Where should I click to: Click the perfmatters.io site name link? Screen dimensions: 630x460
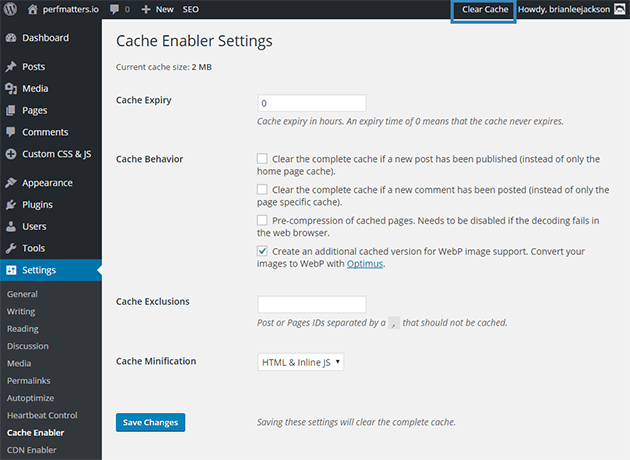click(71, 9)
